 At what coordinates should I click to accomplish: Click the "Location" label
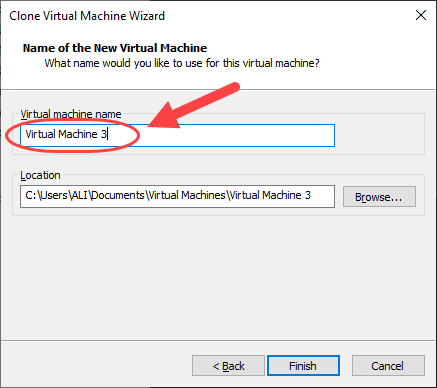pyautogui.click(x=40, y=175)
